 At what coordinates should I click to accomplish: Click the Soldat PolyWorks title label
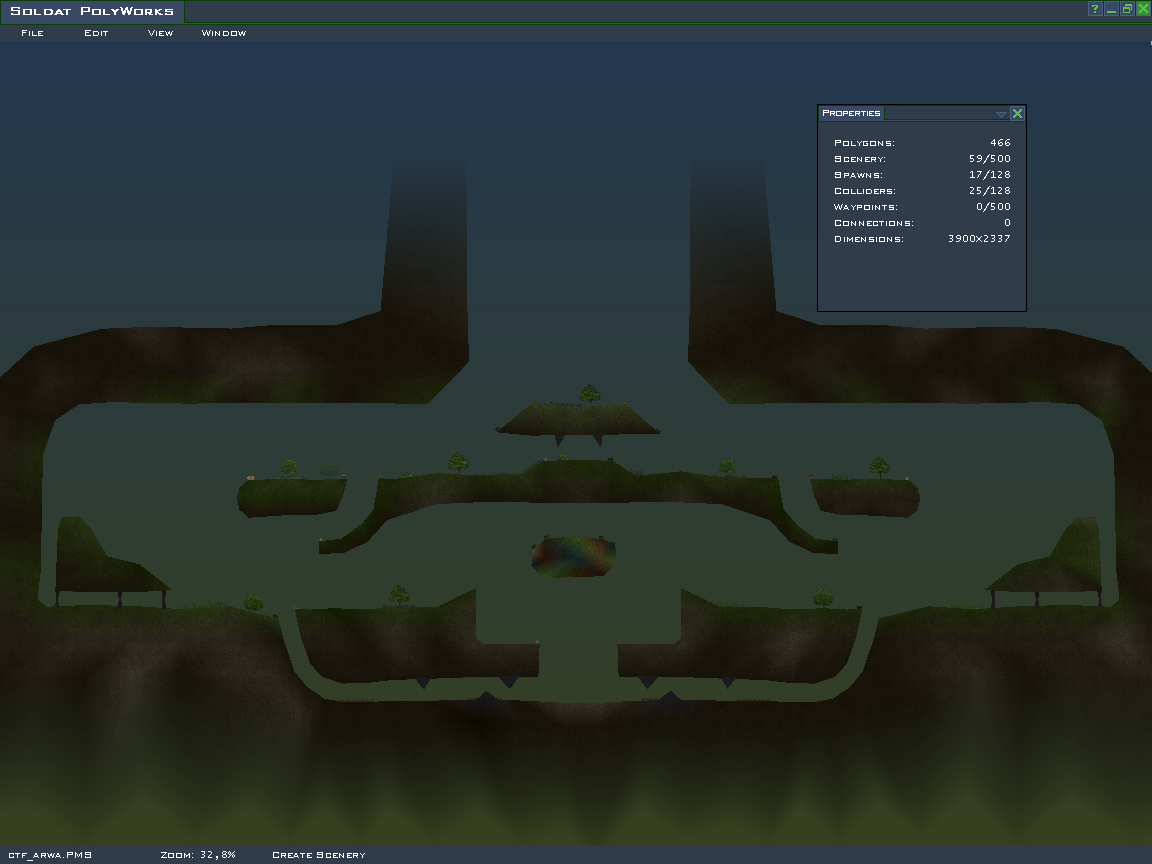[92, 12]
